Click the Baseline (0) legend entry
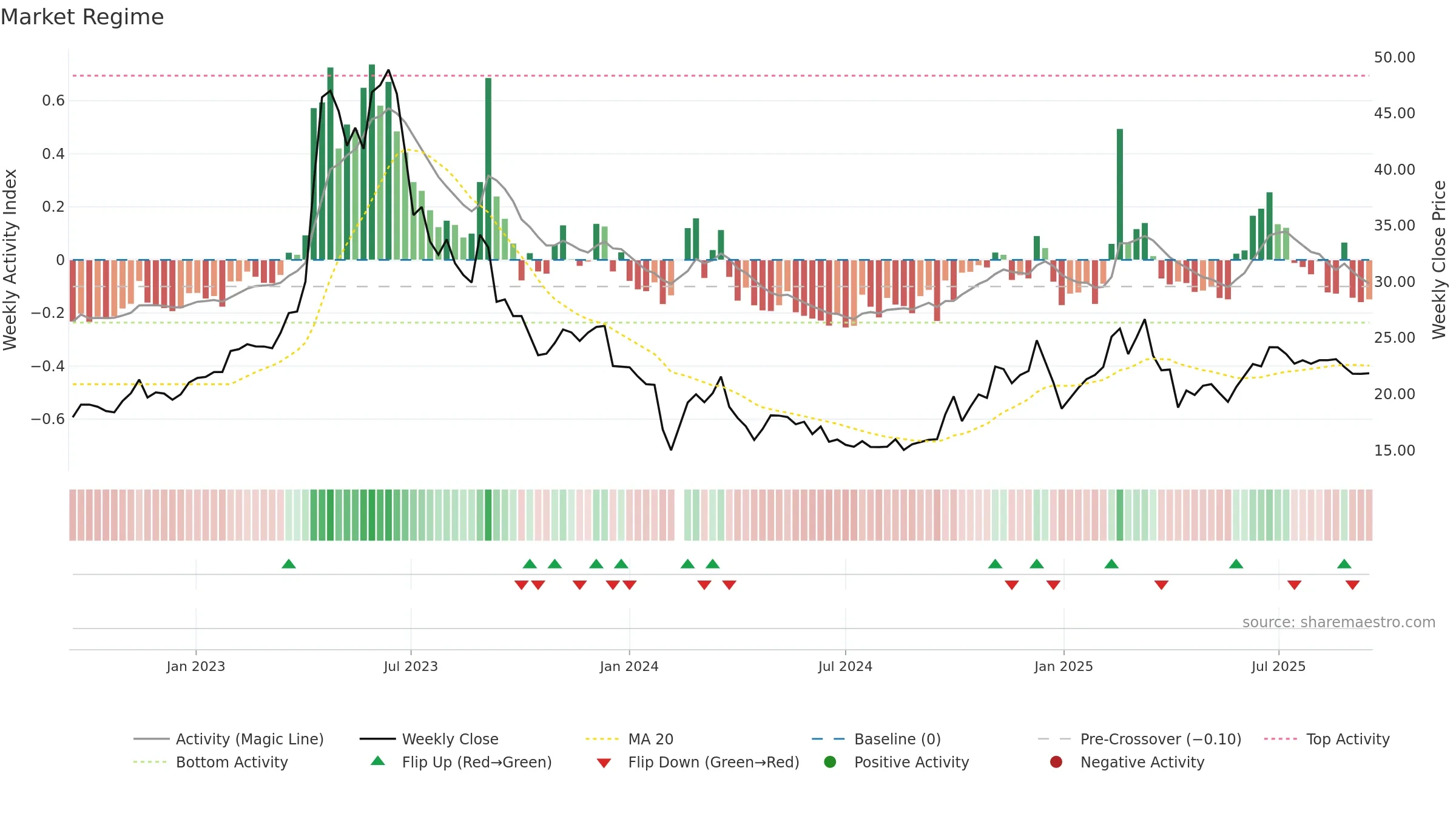1456x819 pixels. tap(876, 739)
